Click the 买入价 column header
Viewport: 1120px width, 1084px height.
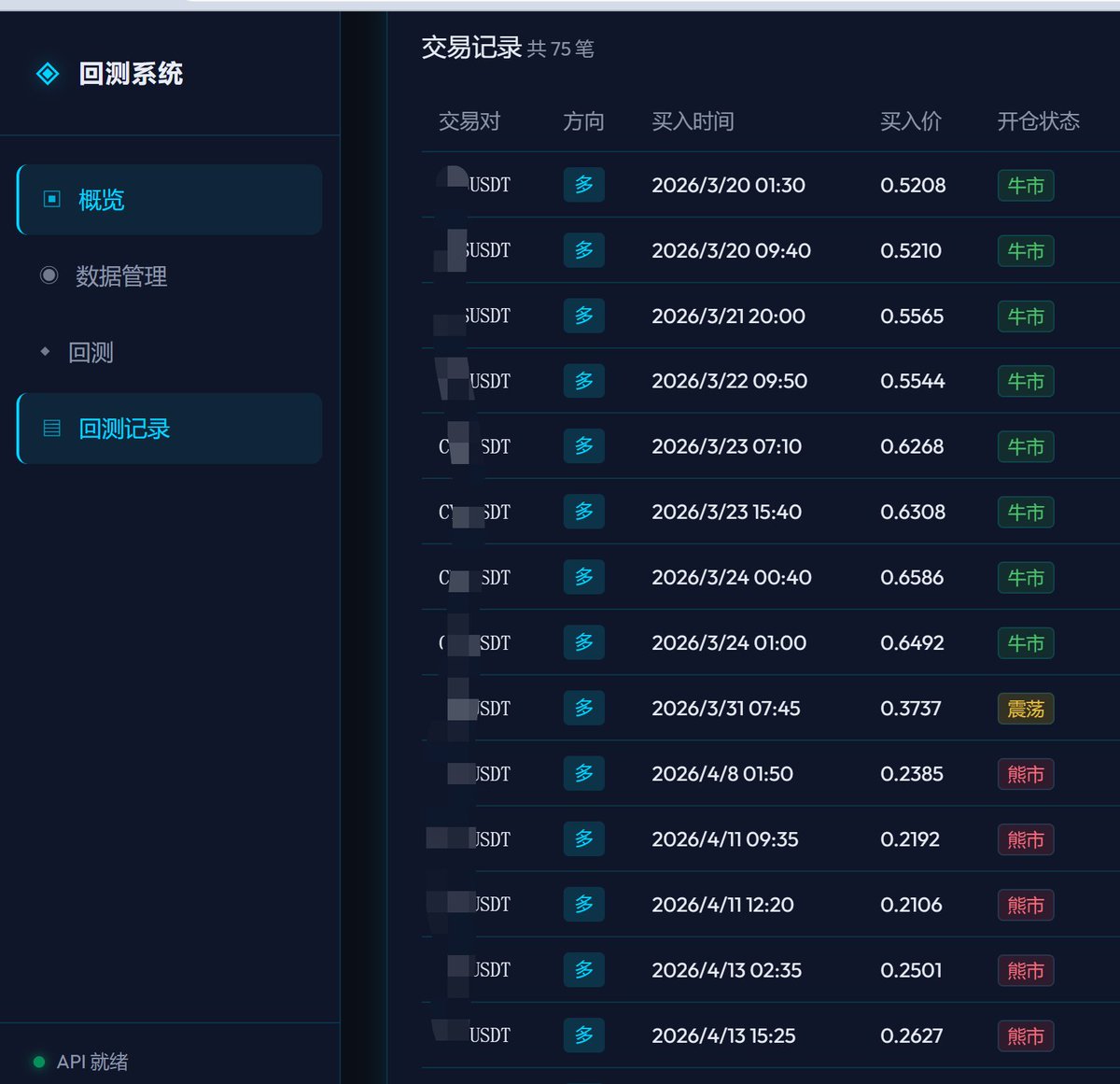pyautogui.click(x=911, y=121)
